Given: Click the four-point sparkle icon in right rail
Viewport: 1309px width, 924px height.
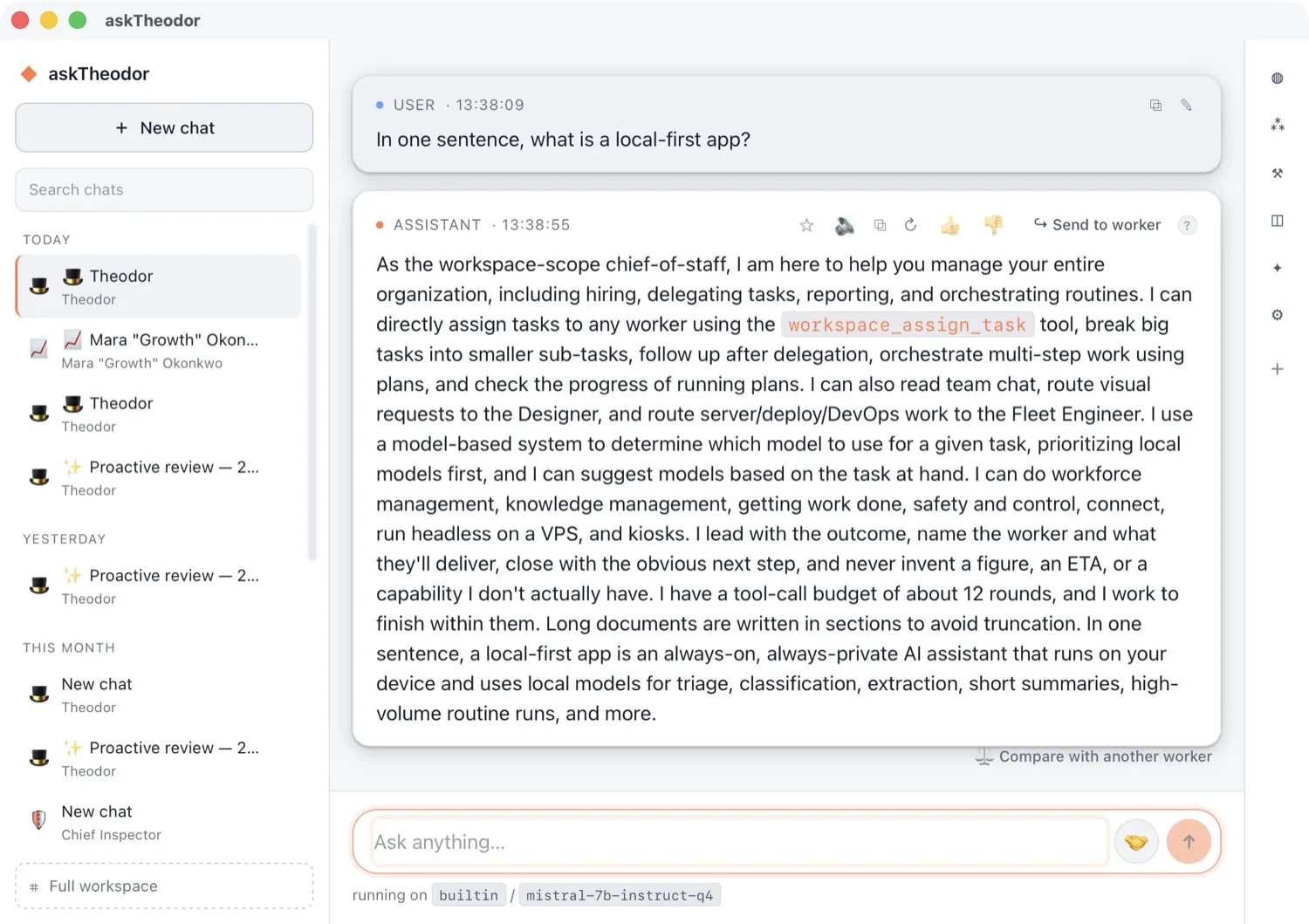Looking at the screenshot, I should (x=1277, y=268).
